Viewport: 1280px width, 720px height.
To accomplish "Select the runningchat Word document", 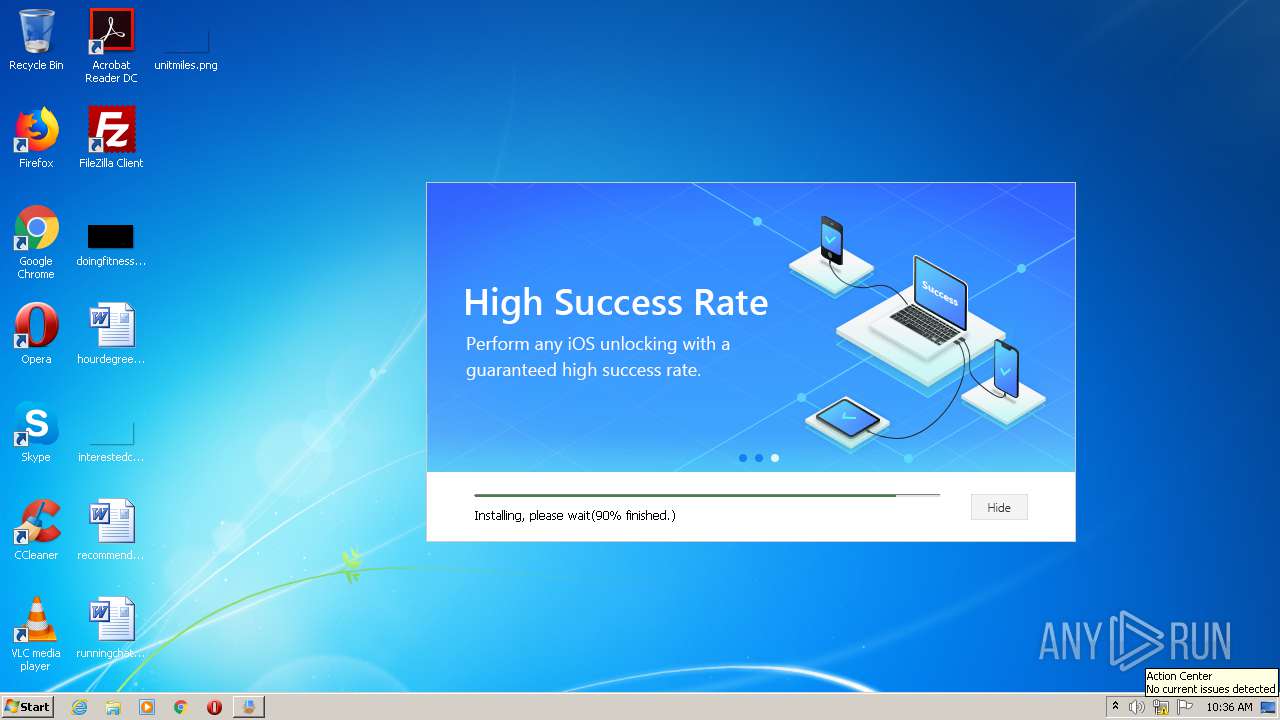I will click(111, 628).
